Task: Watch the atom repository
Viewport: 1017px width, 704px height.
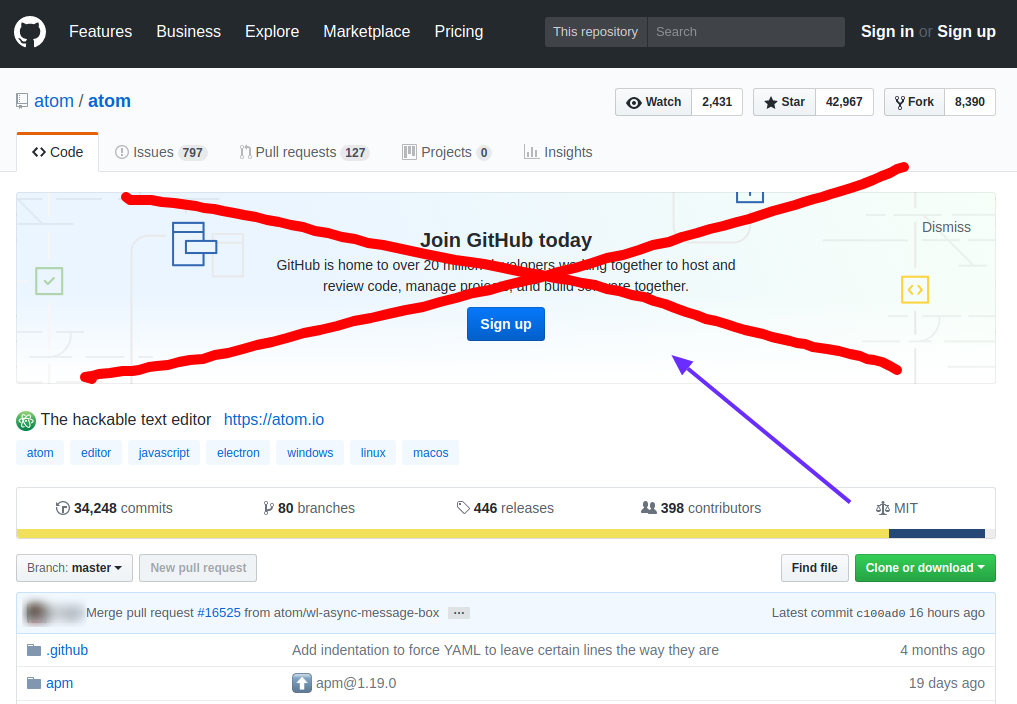Action: [653, 102]
